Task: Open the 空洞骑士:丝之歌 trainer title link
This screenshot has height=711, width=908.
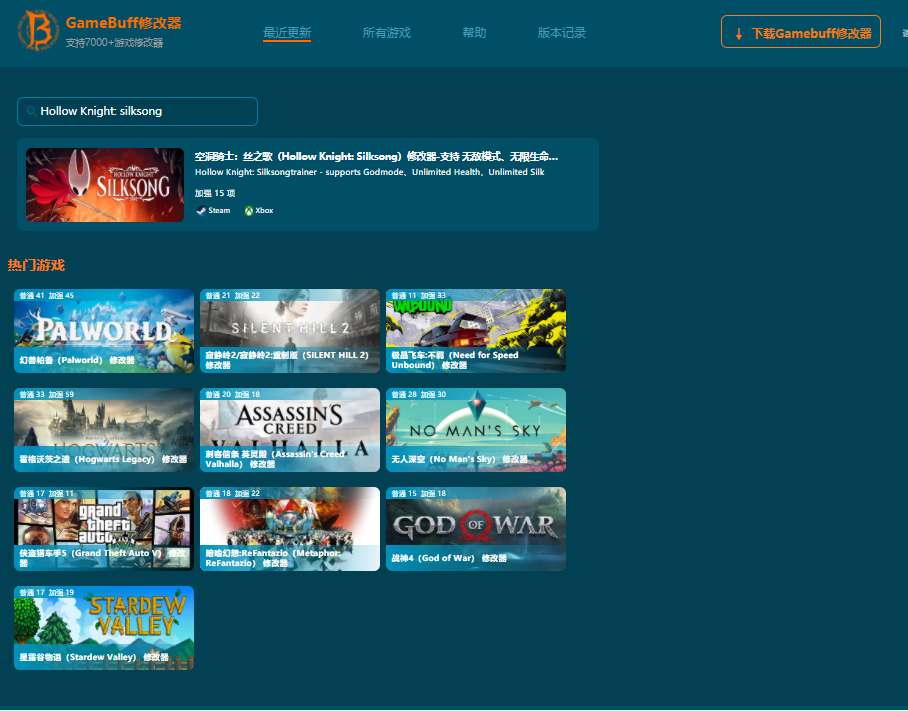Action: 376,156
